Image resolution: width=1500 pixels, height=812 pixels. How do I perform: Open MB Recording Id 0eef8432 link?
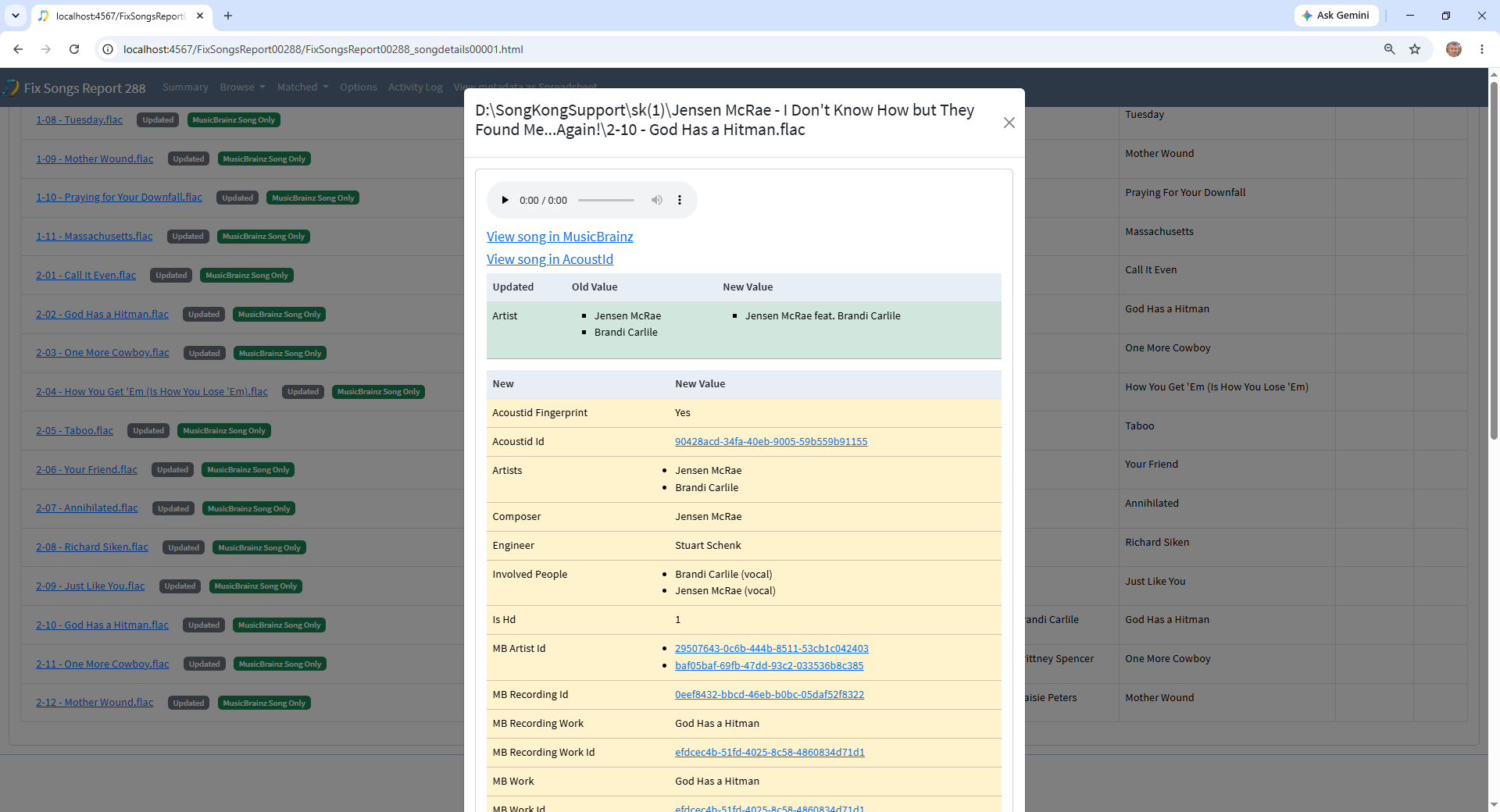point(770,695)
